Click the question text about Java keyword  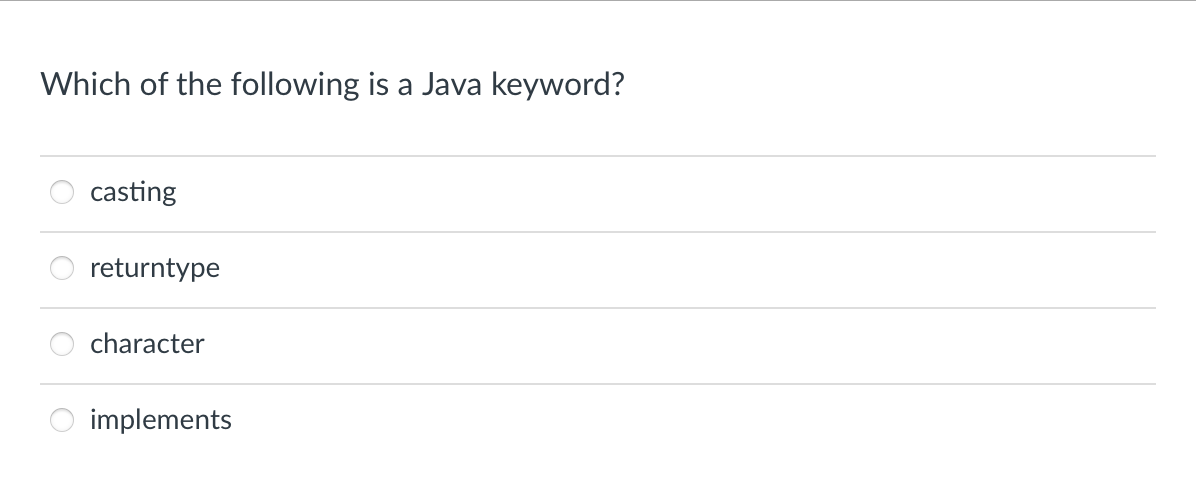(333, 84)
